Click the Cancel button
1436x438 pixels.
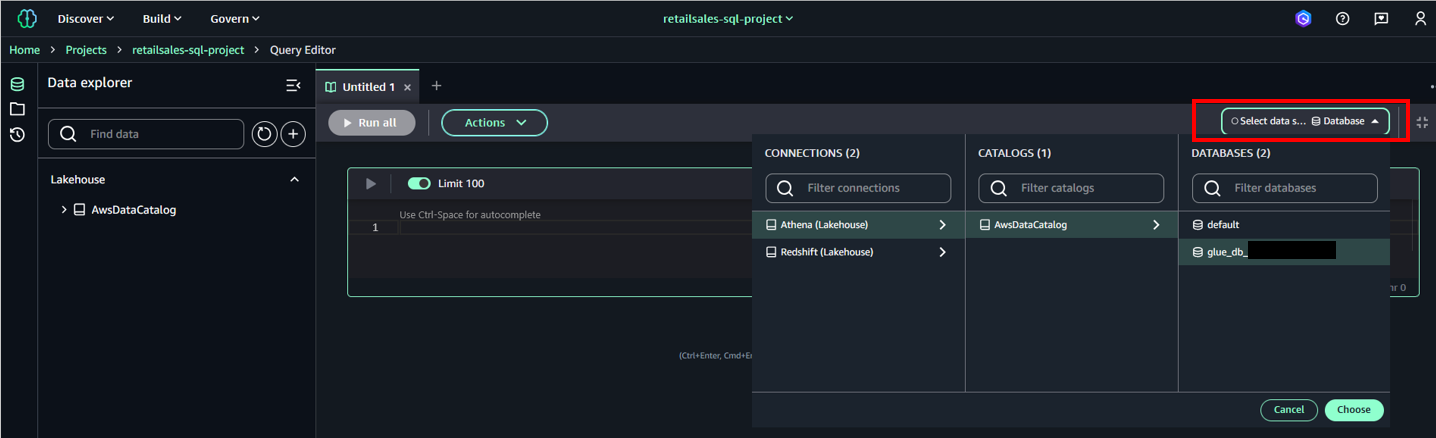1289,410
